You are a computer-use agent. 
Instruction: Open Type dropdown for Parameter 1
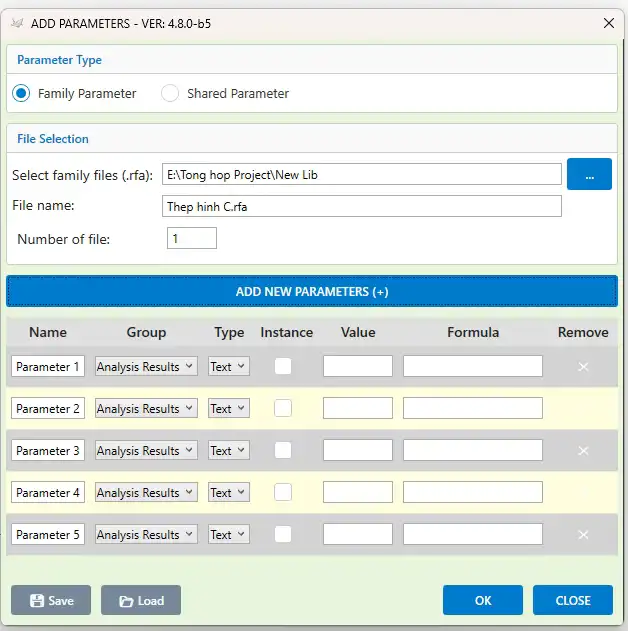[x=229, y=366]
